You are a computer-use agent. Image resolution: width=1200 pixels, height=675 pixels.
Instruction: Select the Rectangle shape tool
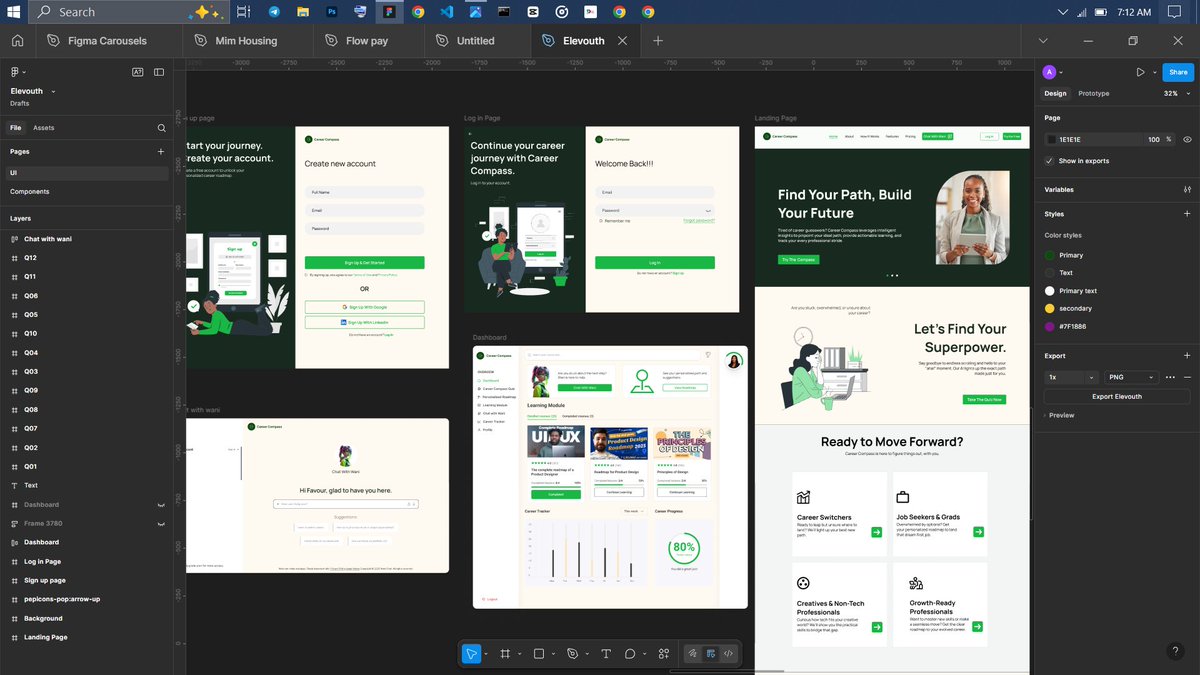point(539,653)
